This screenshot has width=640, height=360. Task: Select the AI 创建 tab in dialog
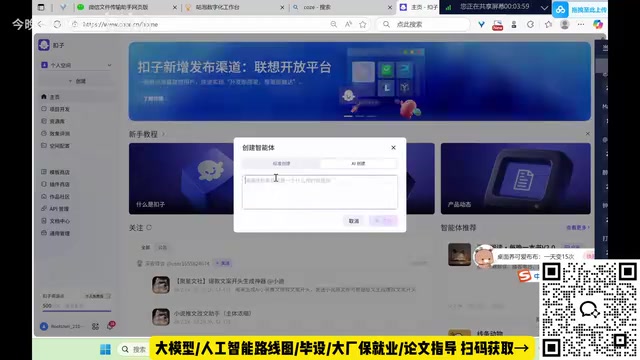pos(358,163)
